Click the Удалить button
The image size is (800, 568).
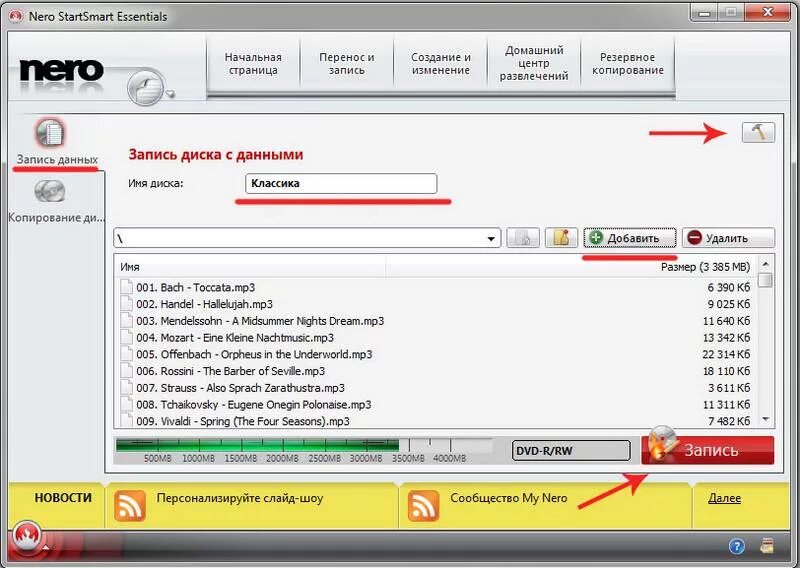(728, 238)
